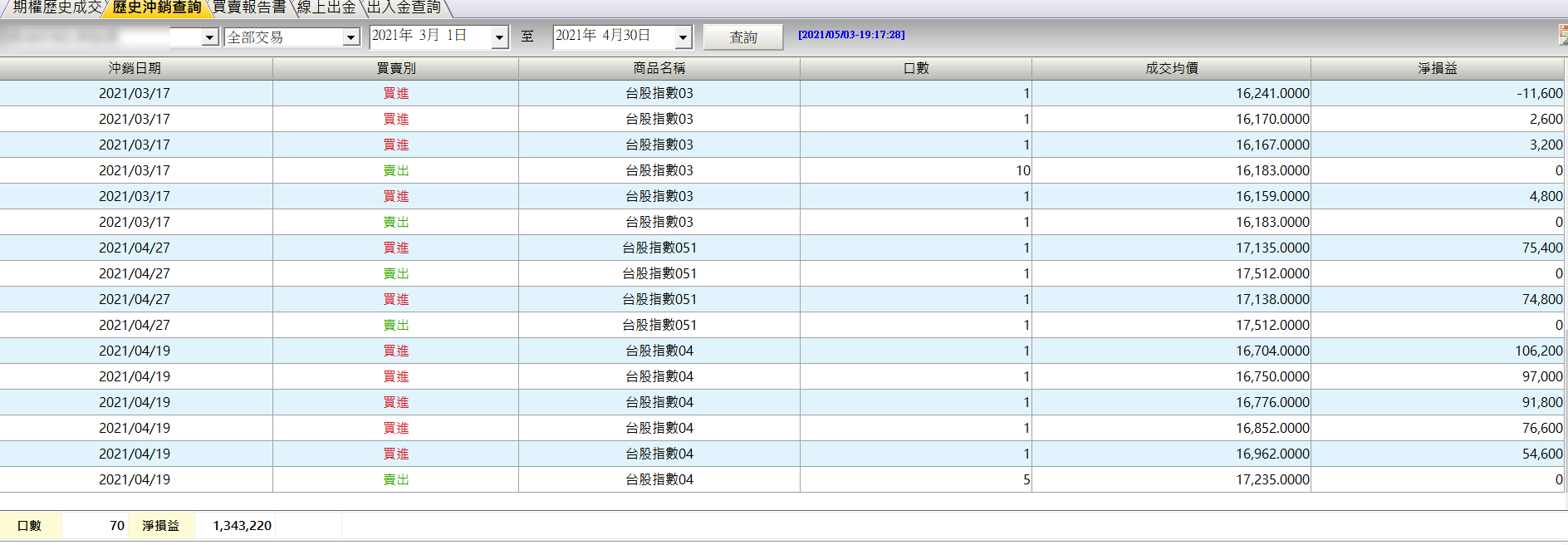Open the 線上出金 tab
1568x545 pixels.
(x=326, y=7)
